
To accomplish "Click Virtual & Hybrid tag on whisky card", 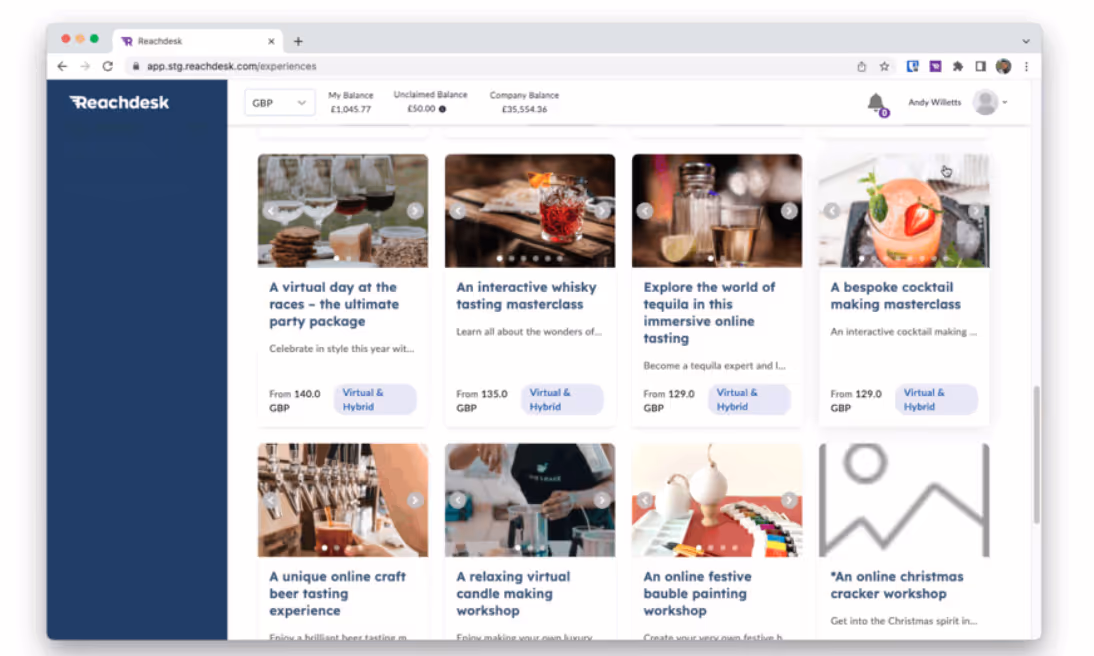I will coord(562,400).
